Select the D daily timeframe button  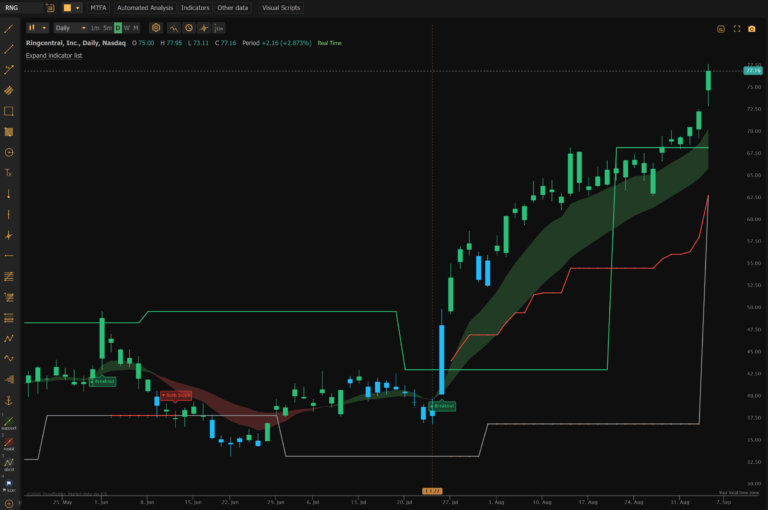click(118, 28)
